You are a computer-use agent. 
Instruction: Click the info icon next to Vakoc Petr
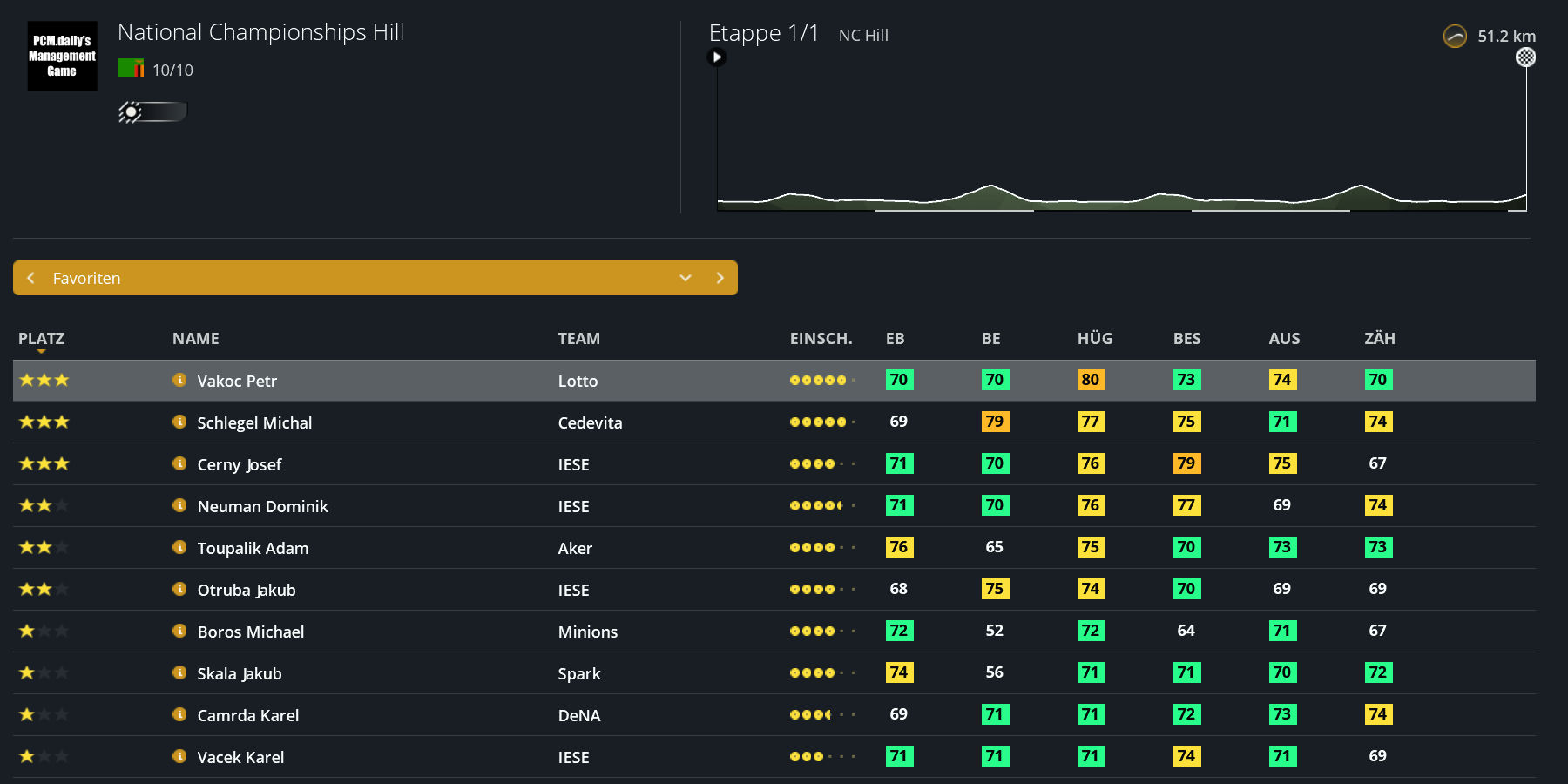pos(179,380)
